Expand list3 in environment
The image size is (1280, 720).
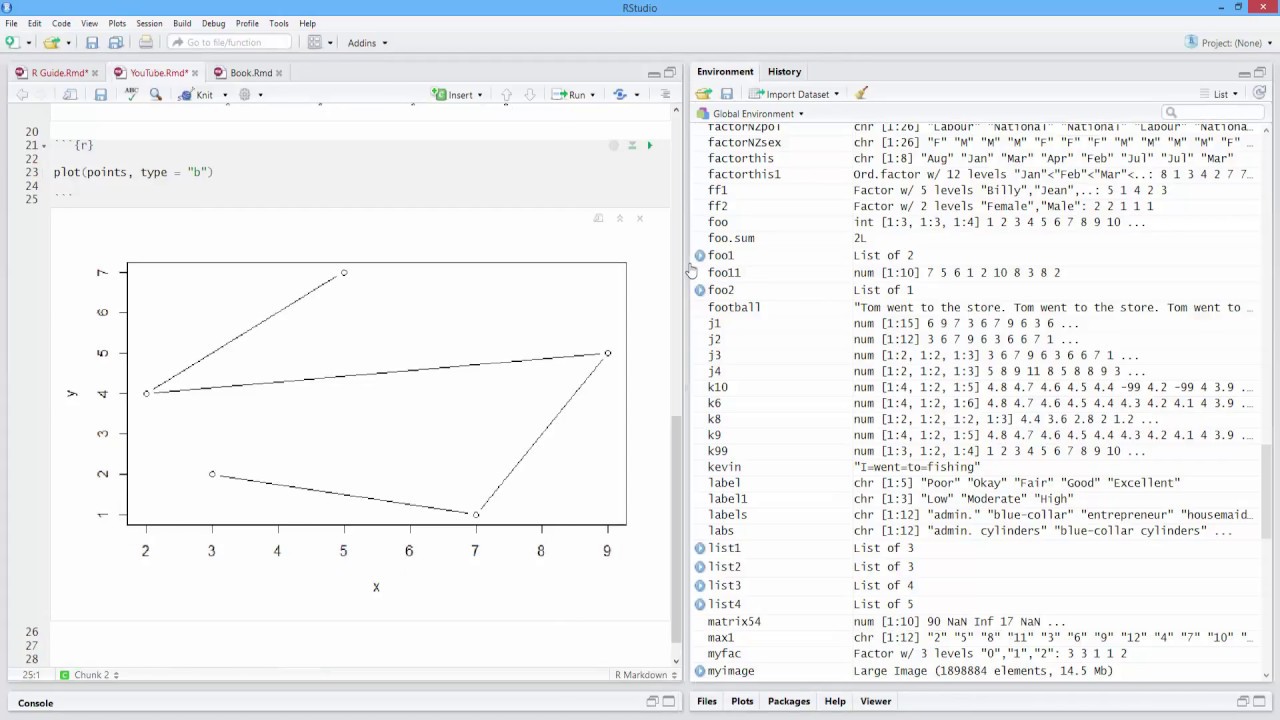pyautogui.click(x=700, y=586)
